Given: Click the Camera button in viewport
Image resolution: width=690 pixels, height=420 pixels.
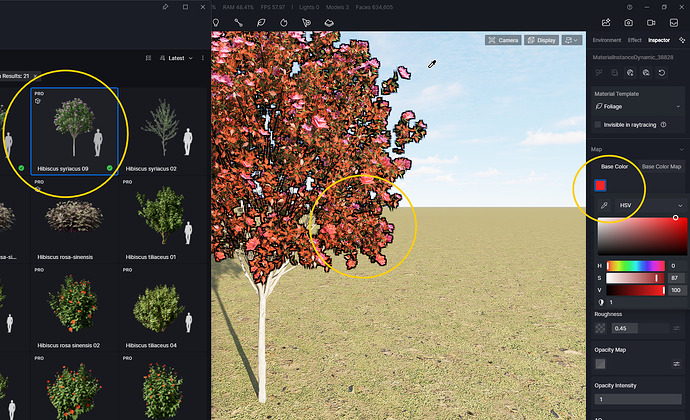Looking at the screenshot, I should [504, 40].
